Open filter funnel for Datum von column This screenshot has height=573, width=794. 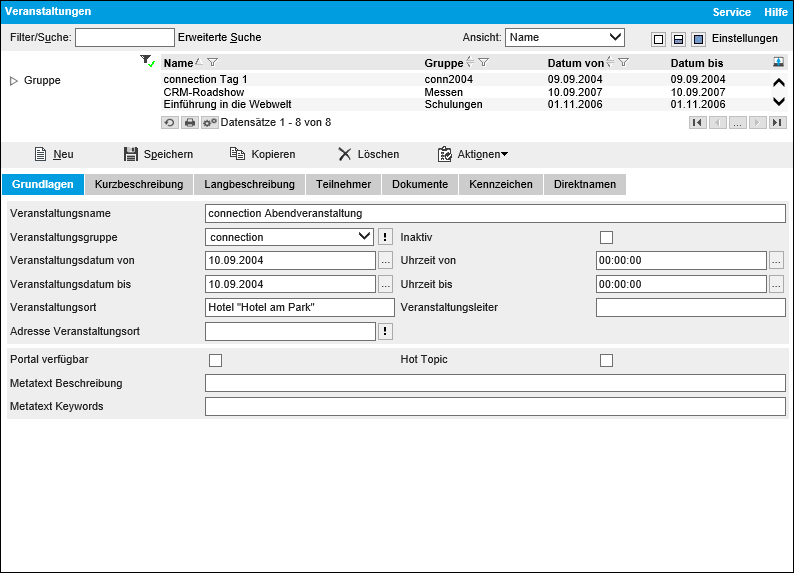coord(624,62)
